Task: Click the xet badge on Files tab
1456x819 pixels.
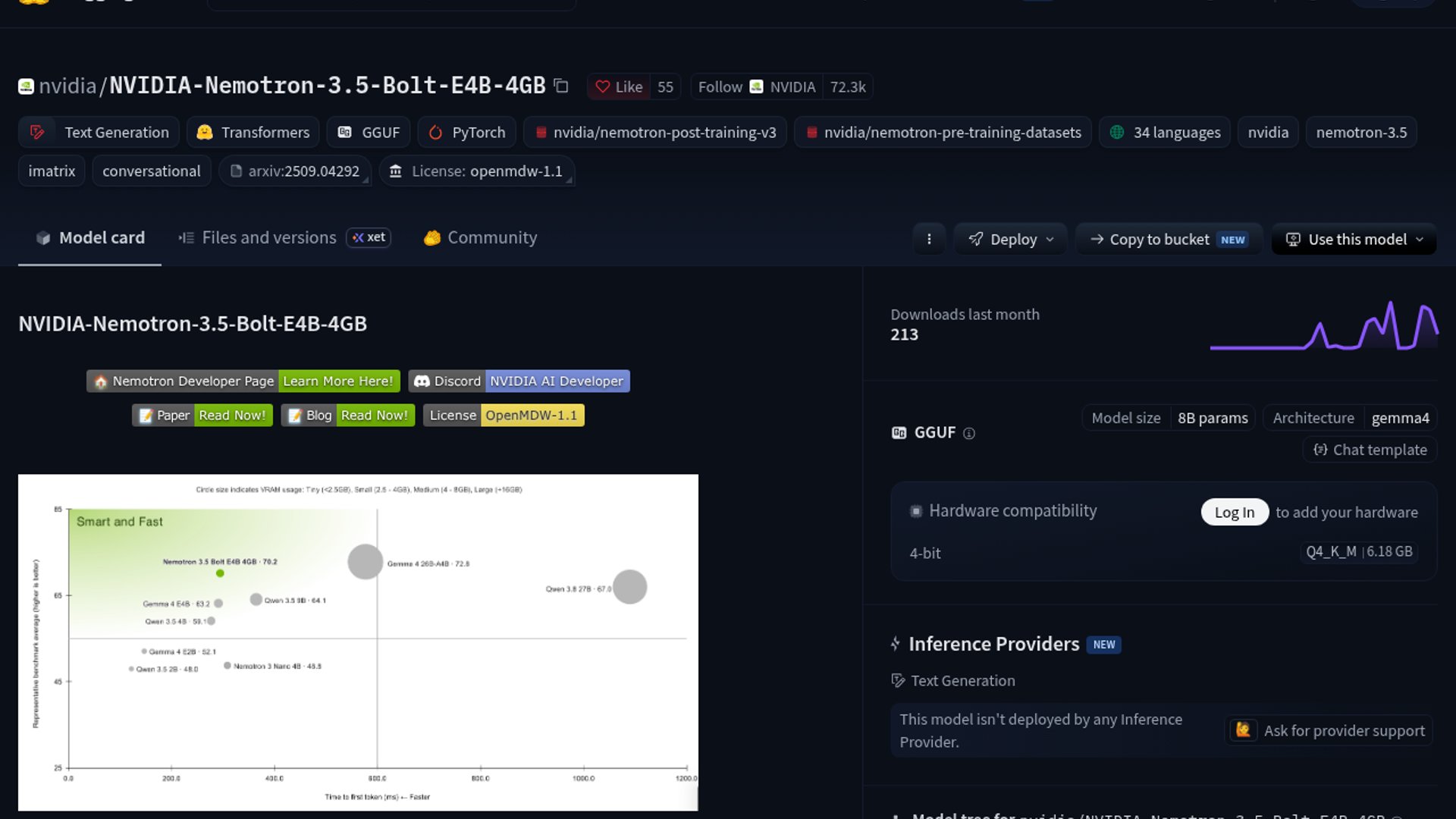Action: tap(369, 237)
